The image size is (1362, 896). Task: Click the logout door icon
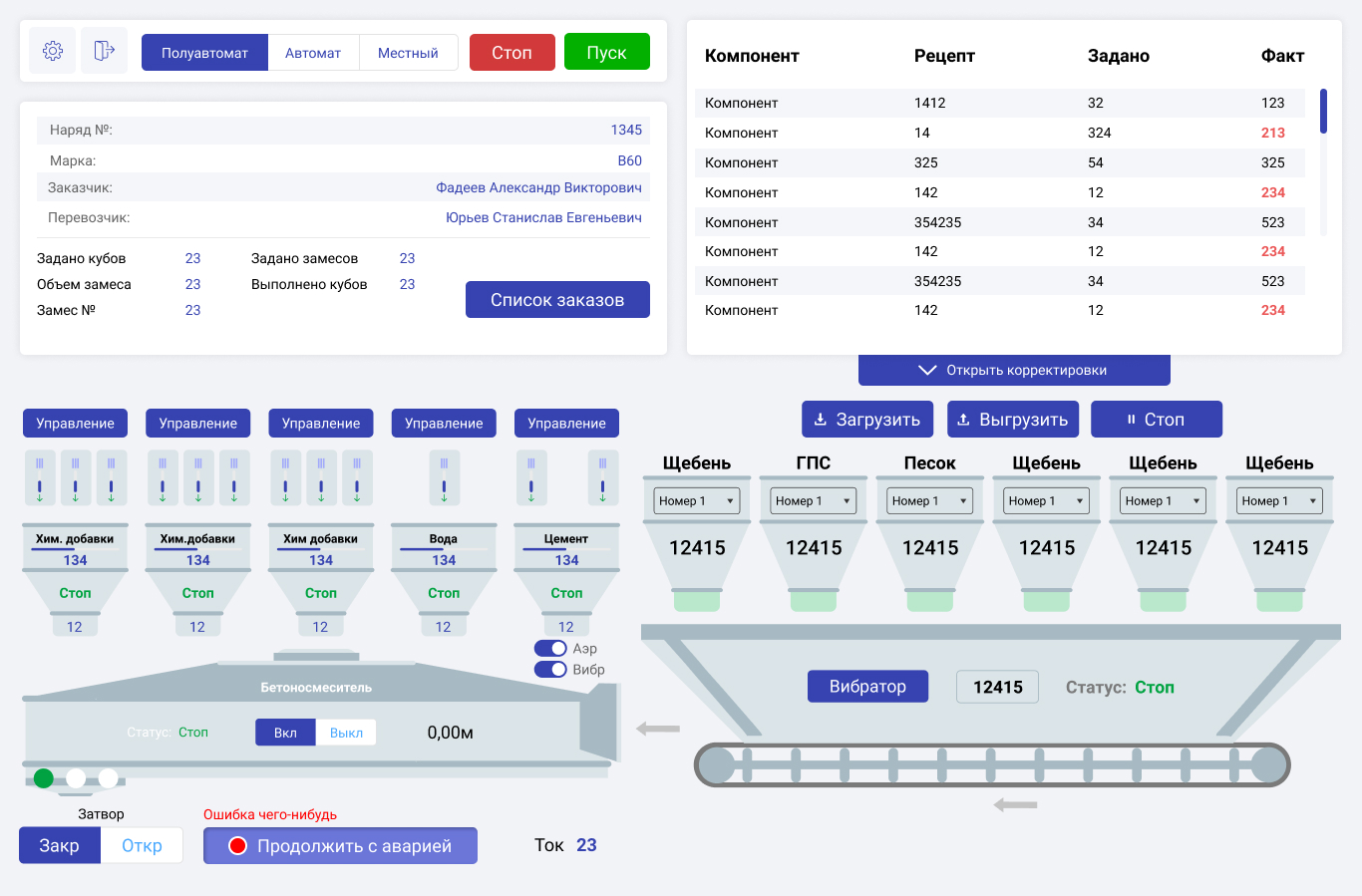pyautogui.click(x=104, y=51)
